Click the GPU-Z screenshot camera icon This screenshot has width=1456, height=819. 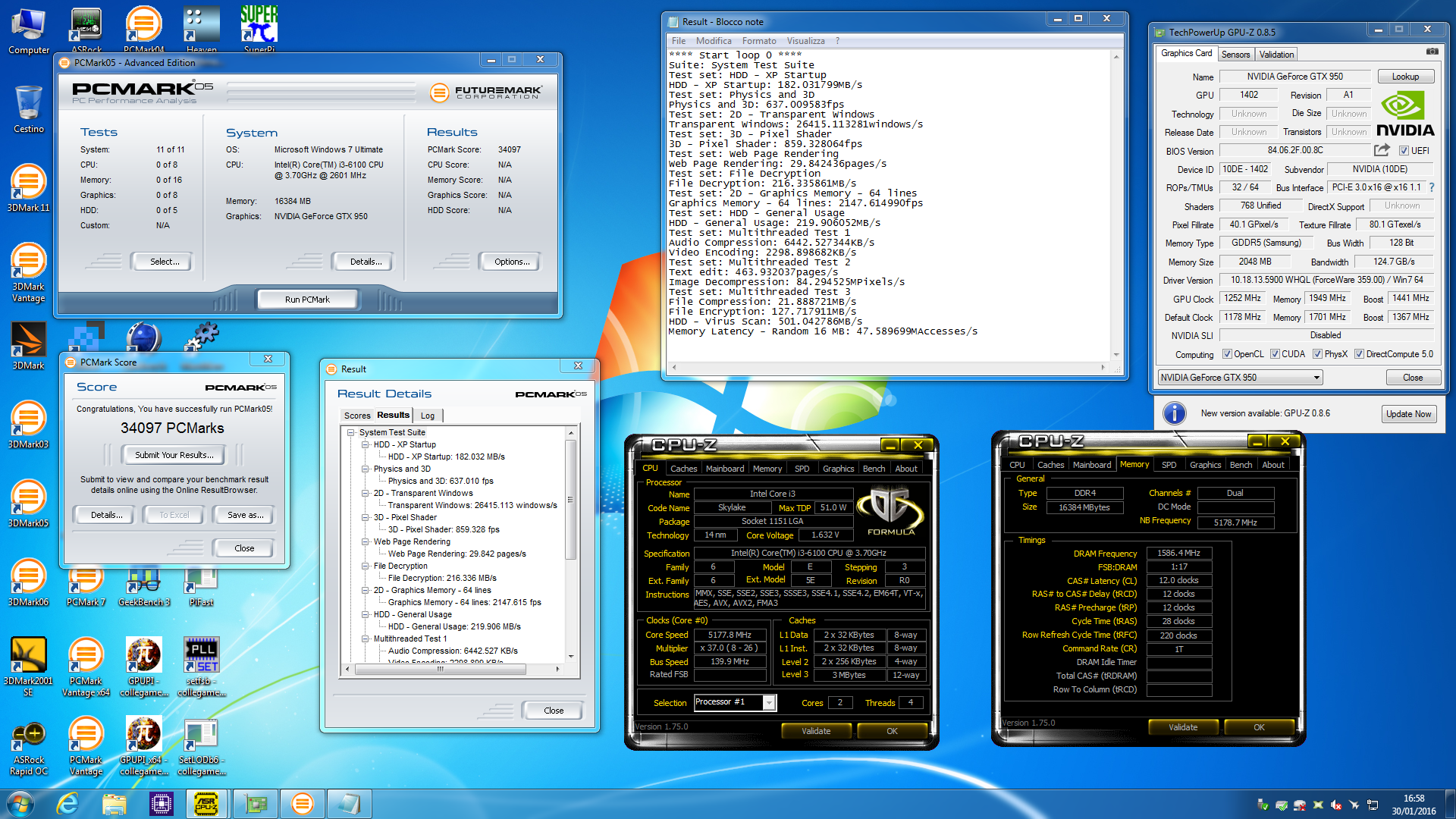[1432, 52]
